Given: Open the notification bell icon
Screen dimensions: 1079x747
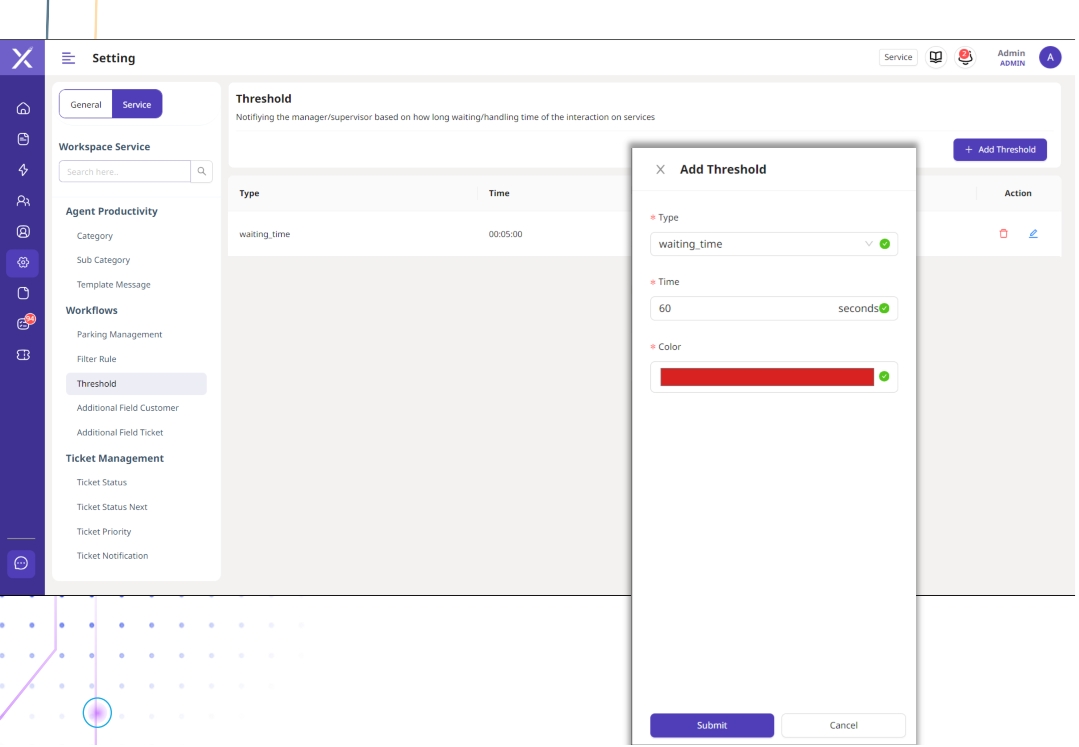Looking at the screenshot, I should pyautogui.click(x=965, y=57).
